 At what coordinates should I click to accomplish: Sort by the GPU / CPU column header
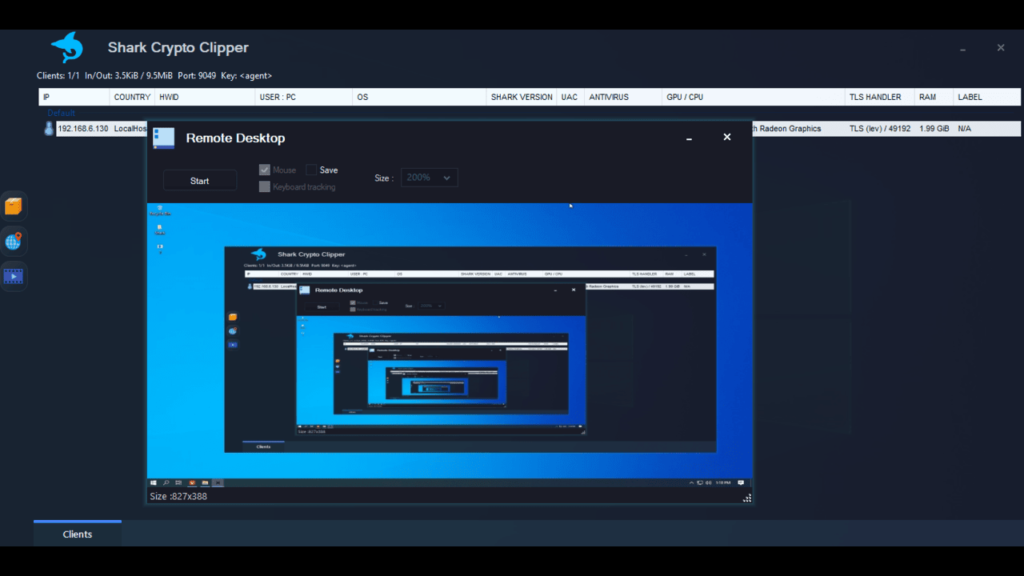[753, 97]
